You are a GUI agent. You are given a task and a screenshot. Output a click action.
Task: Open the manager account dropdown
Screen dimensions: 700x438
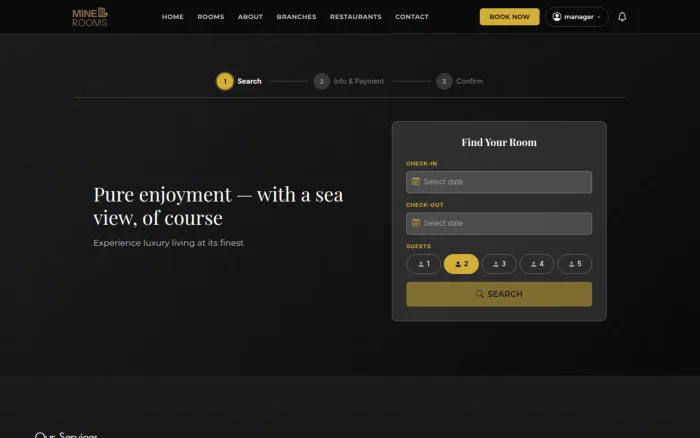coord(576,17)
